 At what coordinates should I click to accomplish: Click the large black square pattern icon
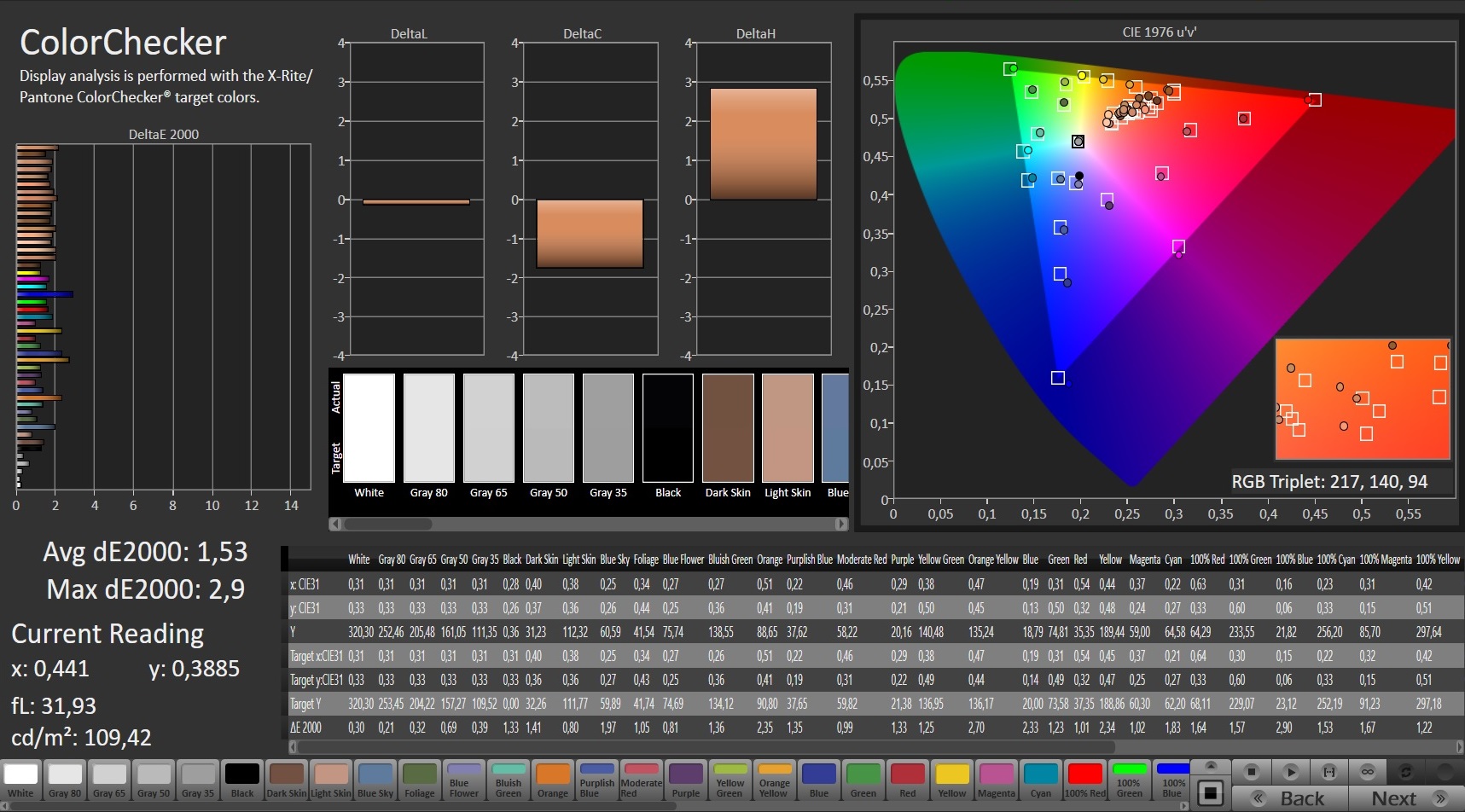(1210, 793)
